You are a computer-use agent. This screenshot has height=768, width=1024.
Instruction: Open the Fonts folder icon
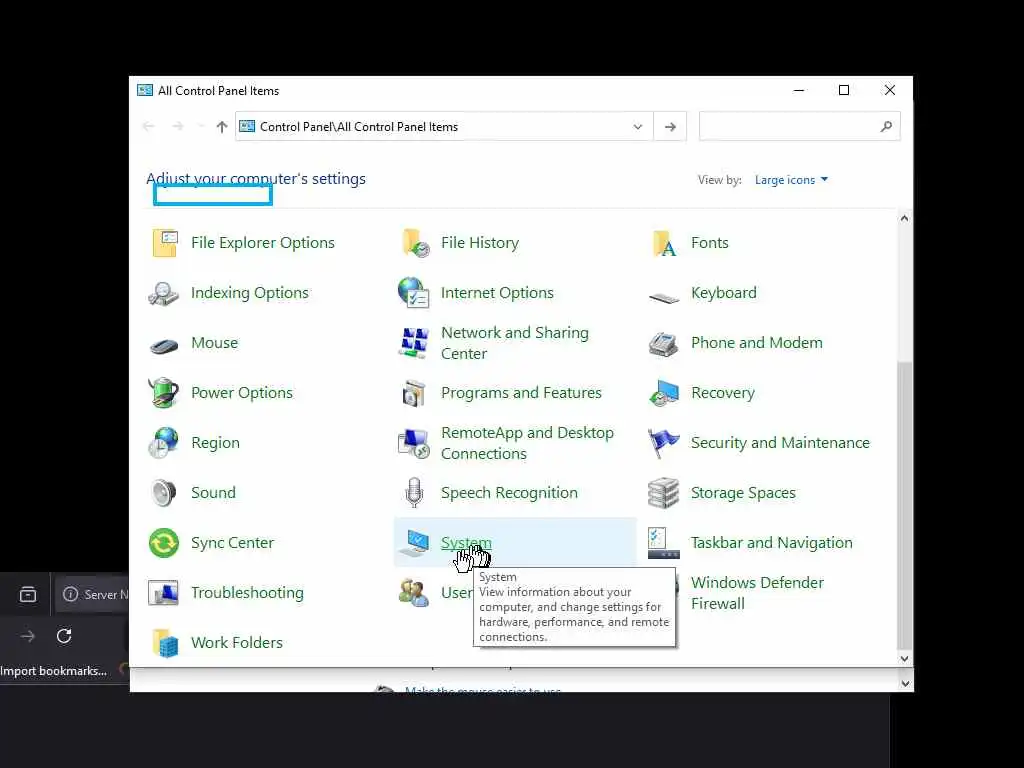click(664, 243)
